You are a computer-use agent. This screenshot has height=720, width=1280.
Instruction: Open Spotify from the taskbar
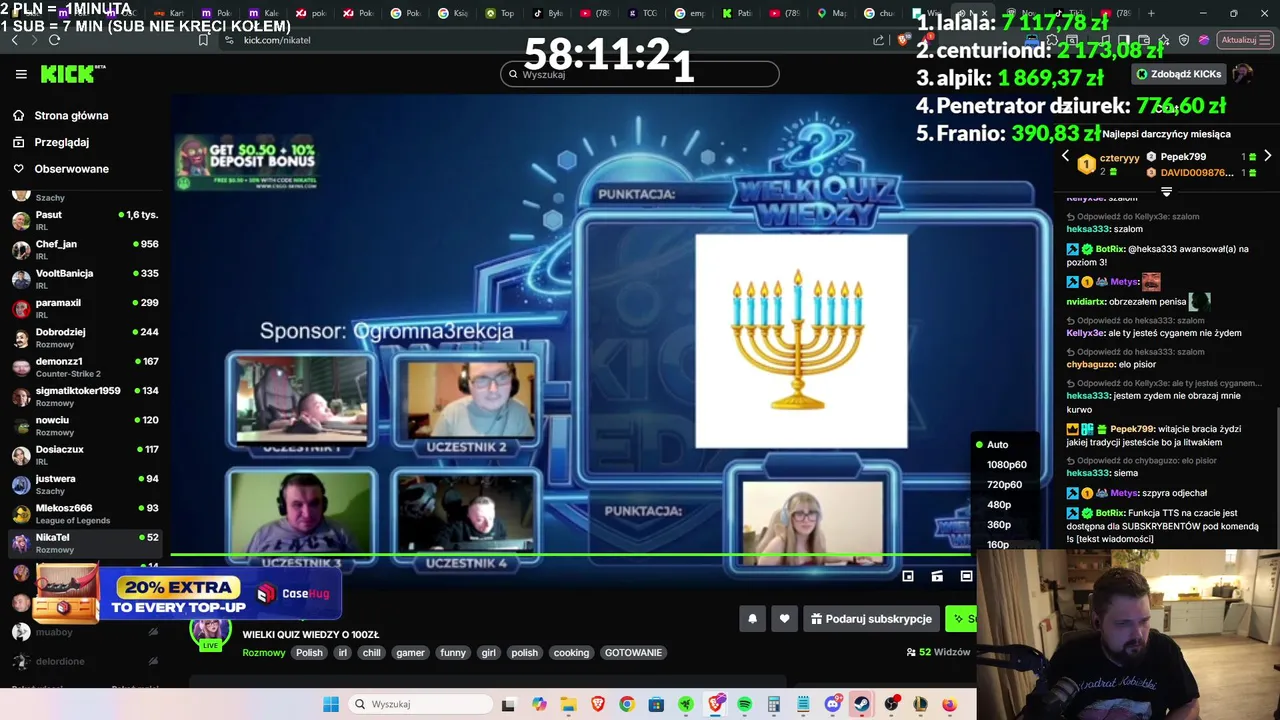tap(745, 704)
